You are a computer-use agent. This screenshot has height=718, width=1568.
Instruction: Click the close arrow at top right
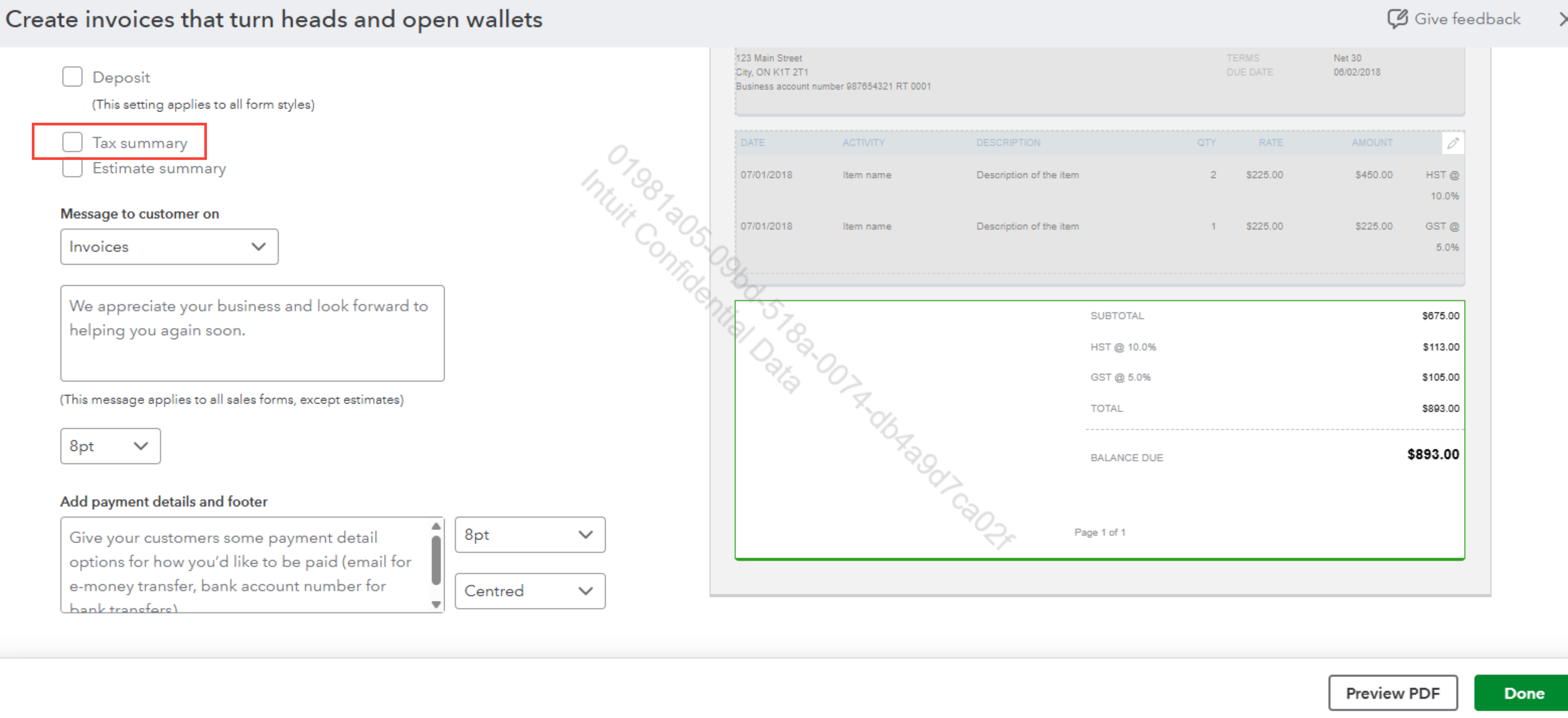(x=1562, y=19)
